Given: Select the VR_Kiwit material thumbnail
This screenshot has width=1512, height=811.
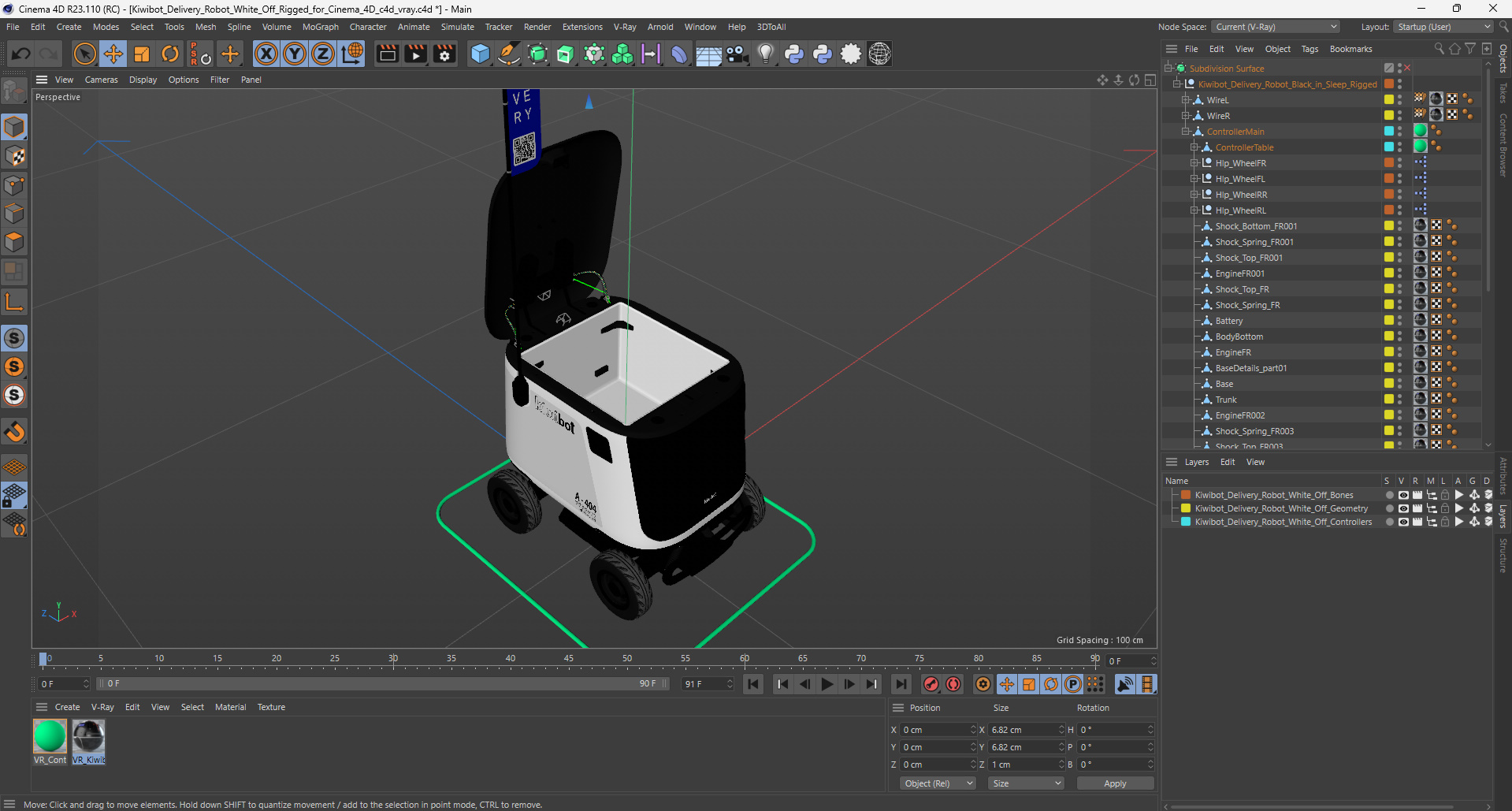Looking at the screenshot, I should [x=89, y=736].
